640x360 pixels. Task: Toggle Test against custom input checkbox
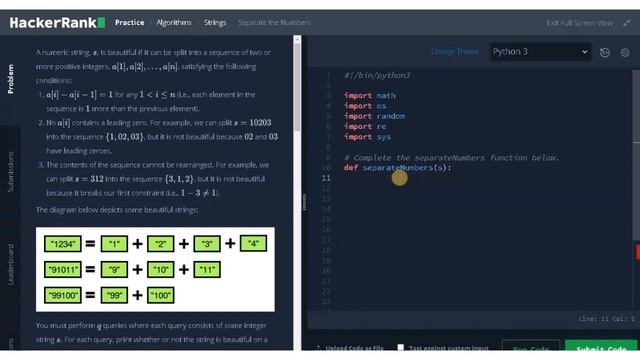coord(400,348)
